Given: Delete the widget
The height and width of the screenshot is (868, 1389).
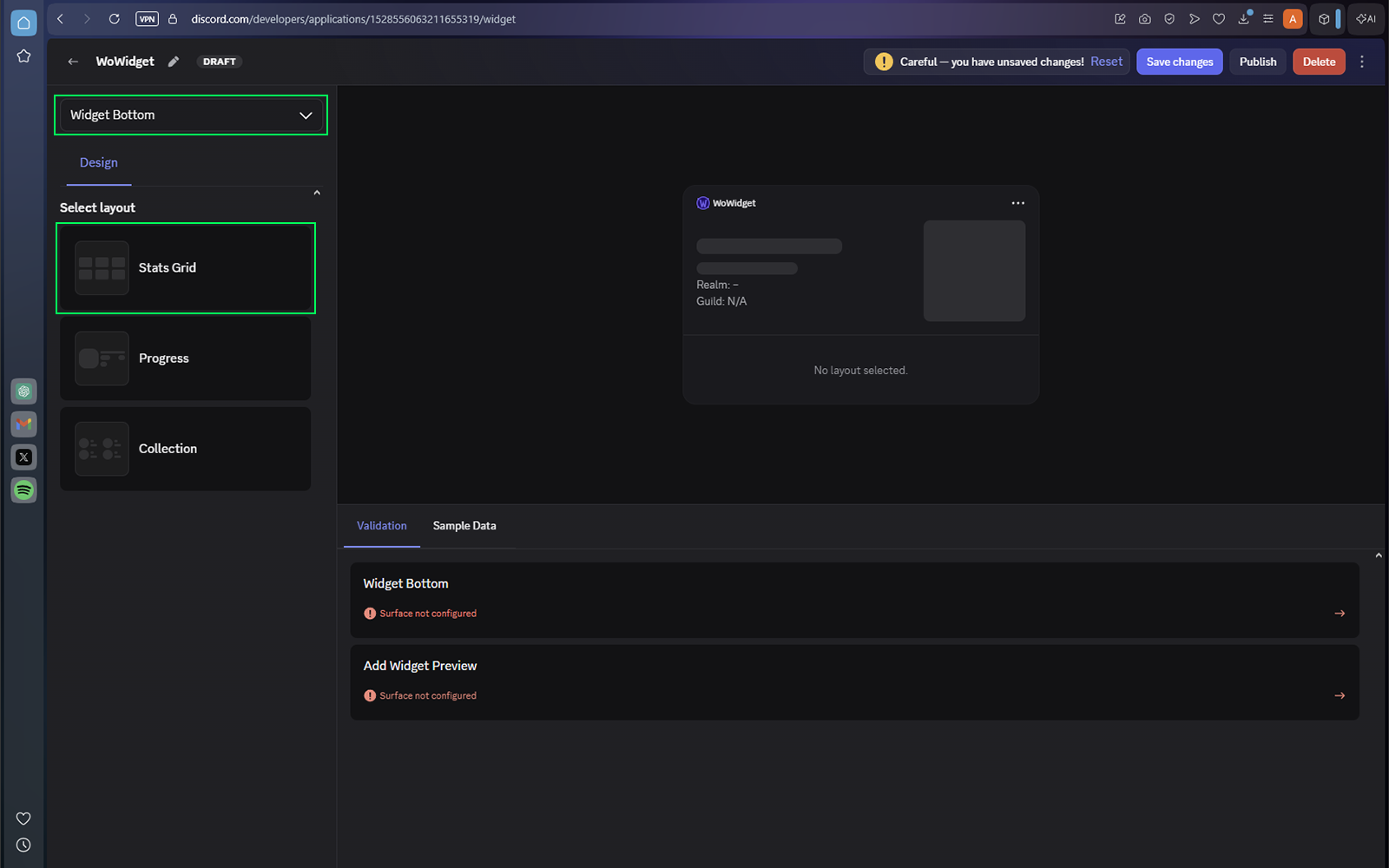Looking at the screenshot, I should (x=1319, y=62).
